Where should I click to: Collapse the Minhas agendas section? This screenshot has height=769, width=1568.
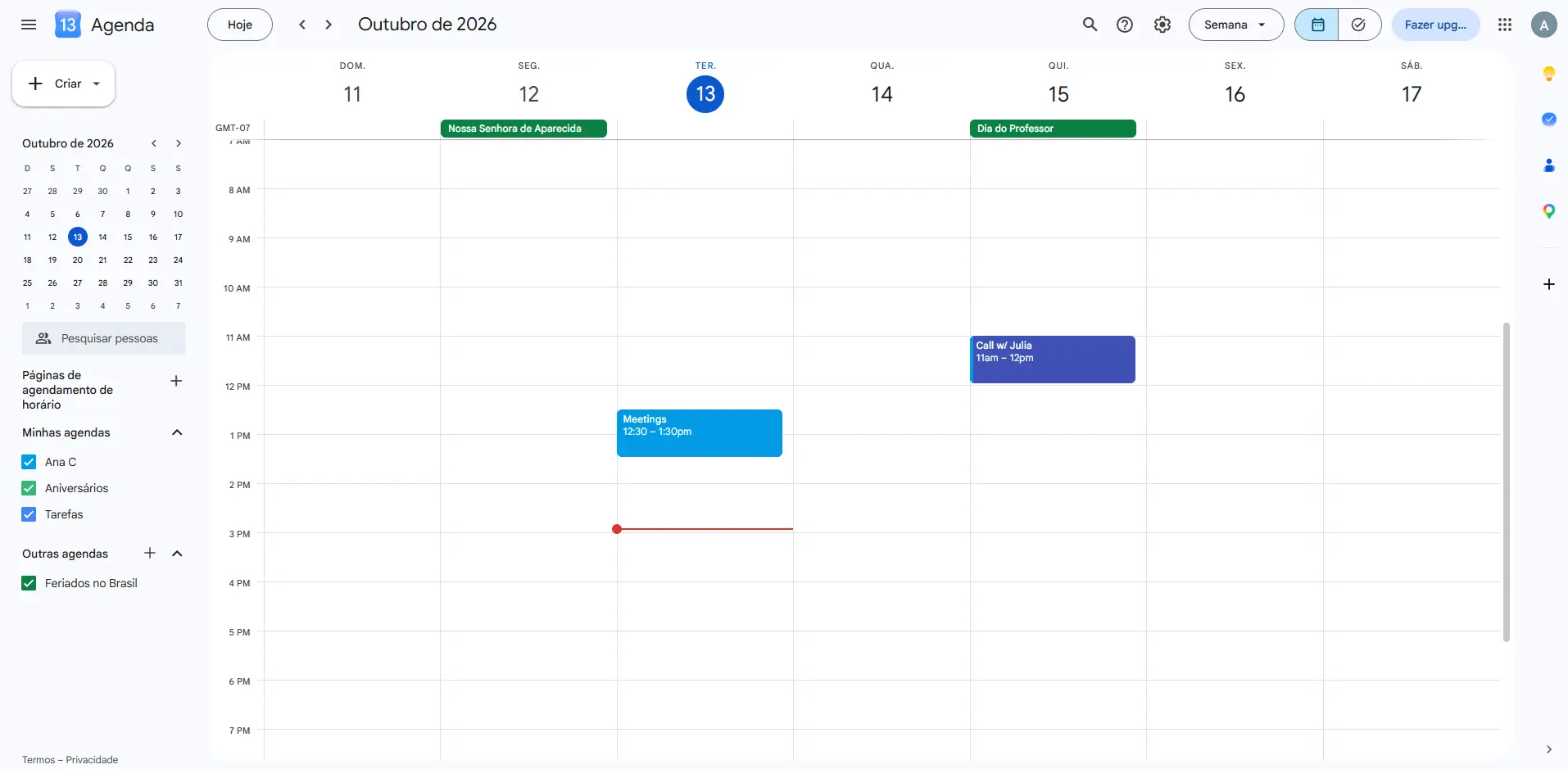(x=177, y=432)
